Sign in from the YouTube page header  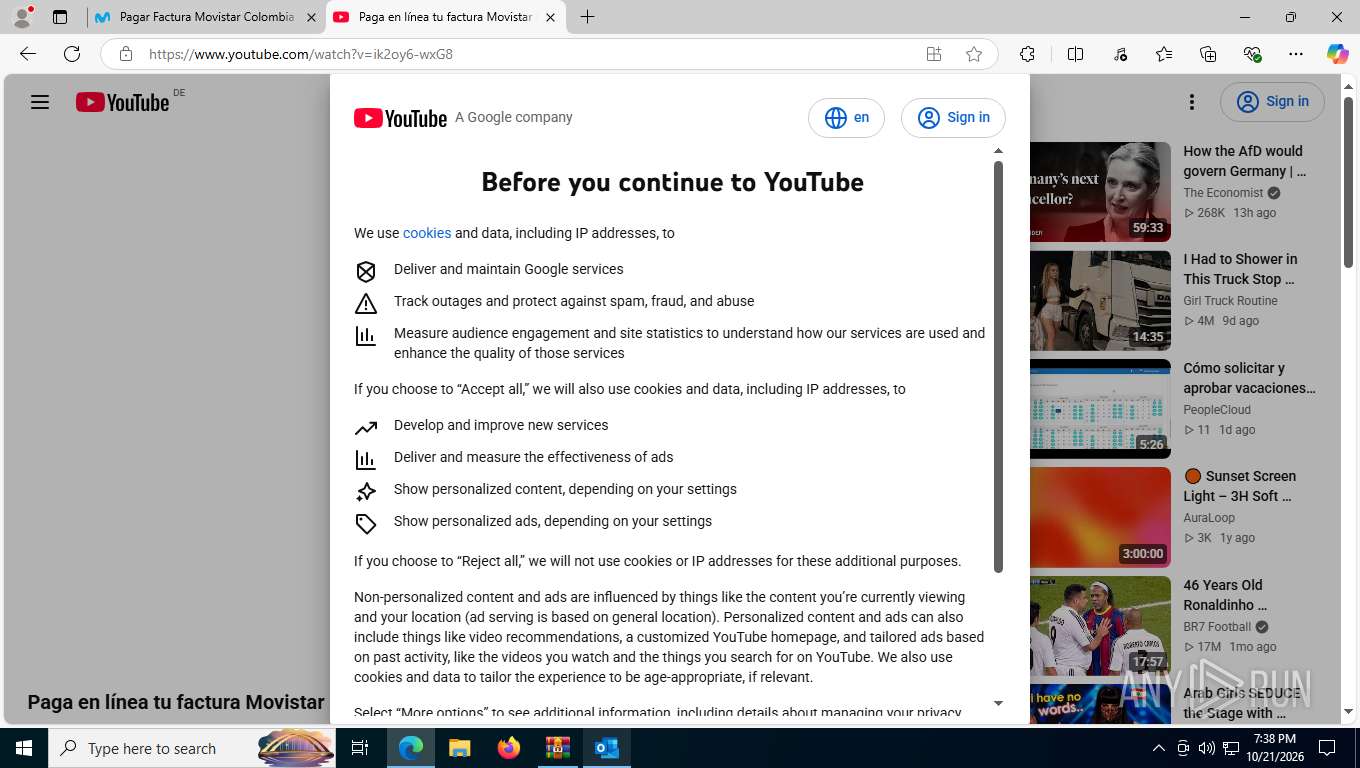coord(1272,102)
